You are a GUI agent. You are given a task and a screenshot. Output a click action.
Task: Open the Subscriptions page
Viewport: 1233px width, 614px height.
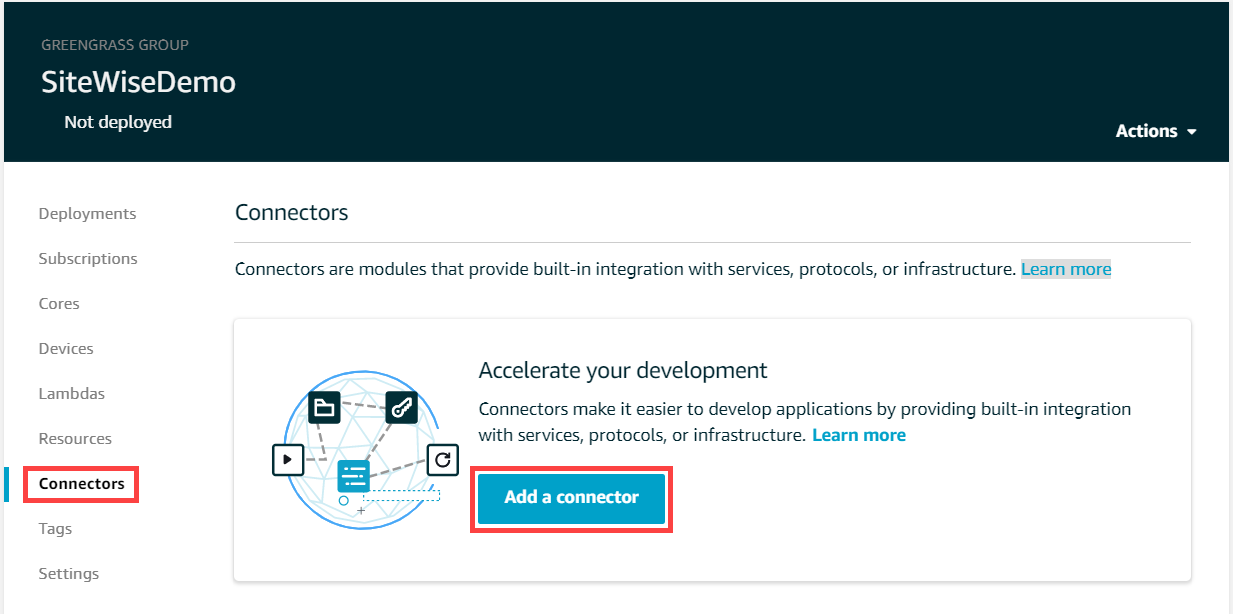[x=88, y=259]
